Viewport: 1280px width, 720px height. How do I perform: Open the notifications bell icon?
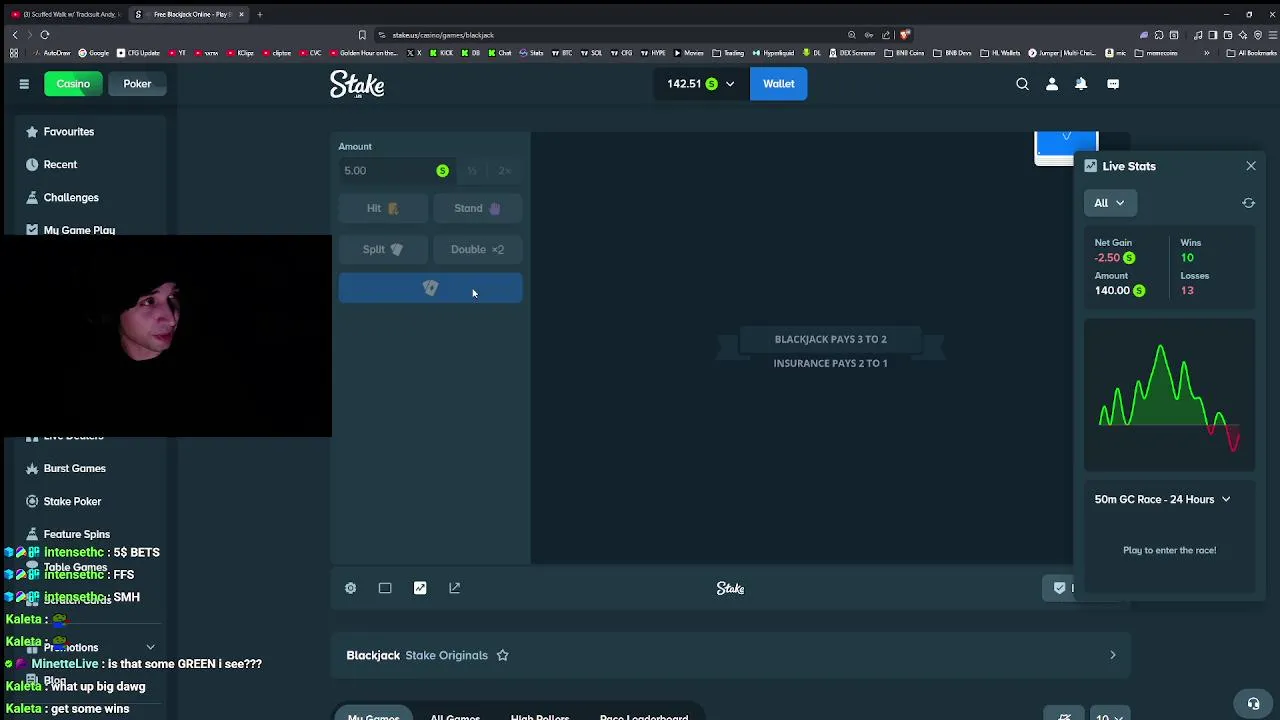(1081, 84)
